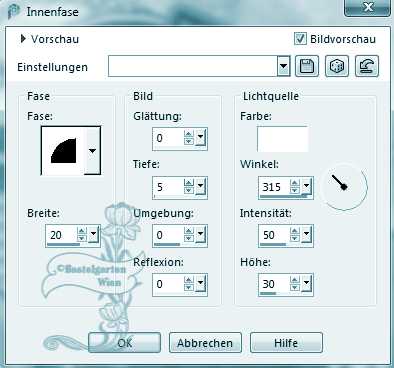Click the Höhe value field showing 30
Screen dimensions: 394x368
275,284
